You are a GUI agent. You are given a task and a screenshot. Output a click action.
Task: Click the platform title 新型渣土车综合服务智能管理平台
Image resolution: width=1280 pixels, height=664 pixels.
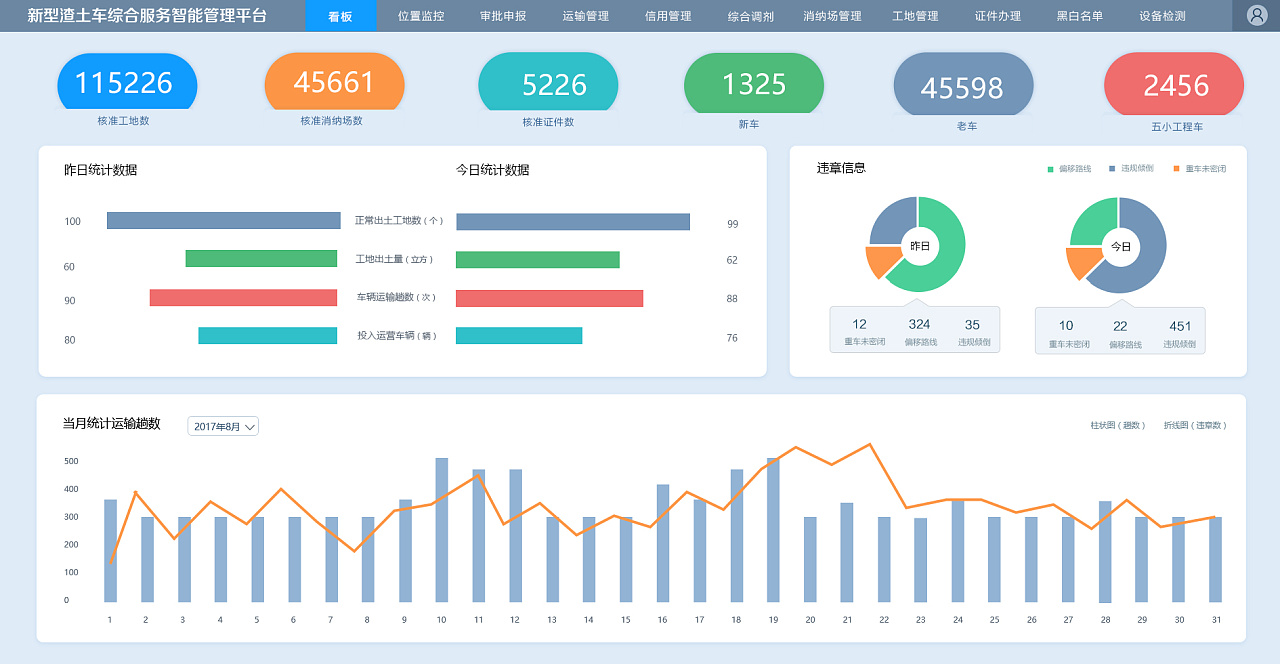tap(147, 16)
